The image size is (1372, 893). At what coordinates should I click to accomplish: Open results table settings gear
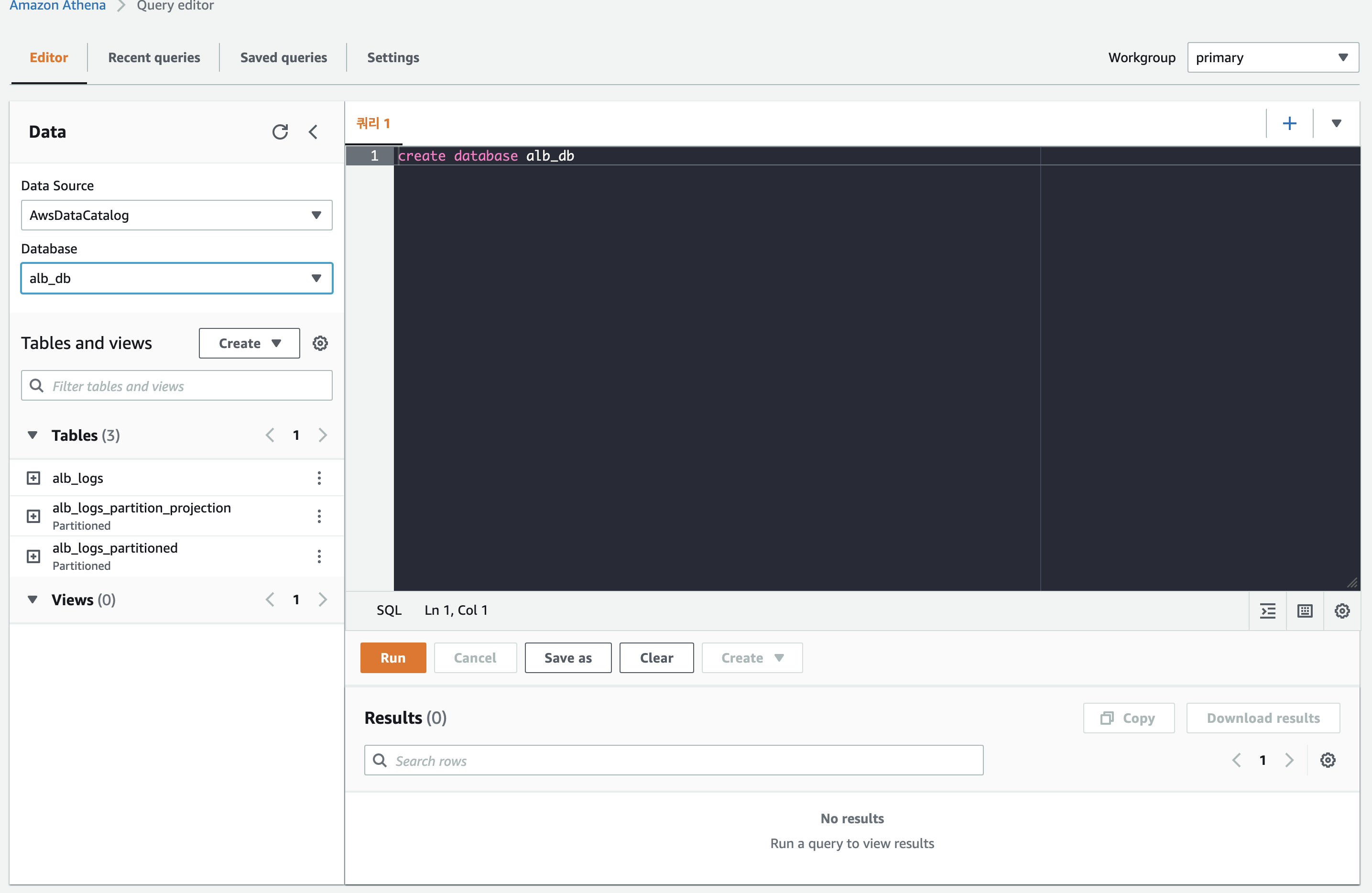[1328, 761]
